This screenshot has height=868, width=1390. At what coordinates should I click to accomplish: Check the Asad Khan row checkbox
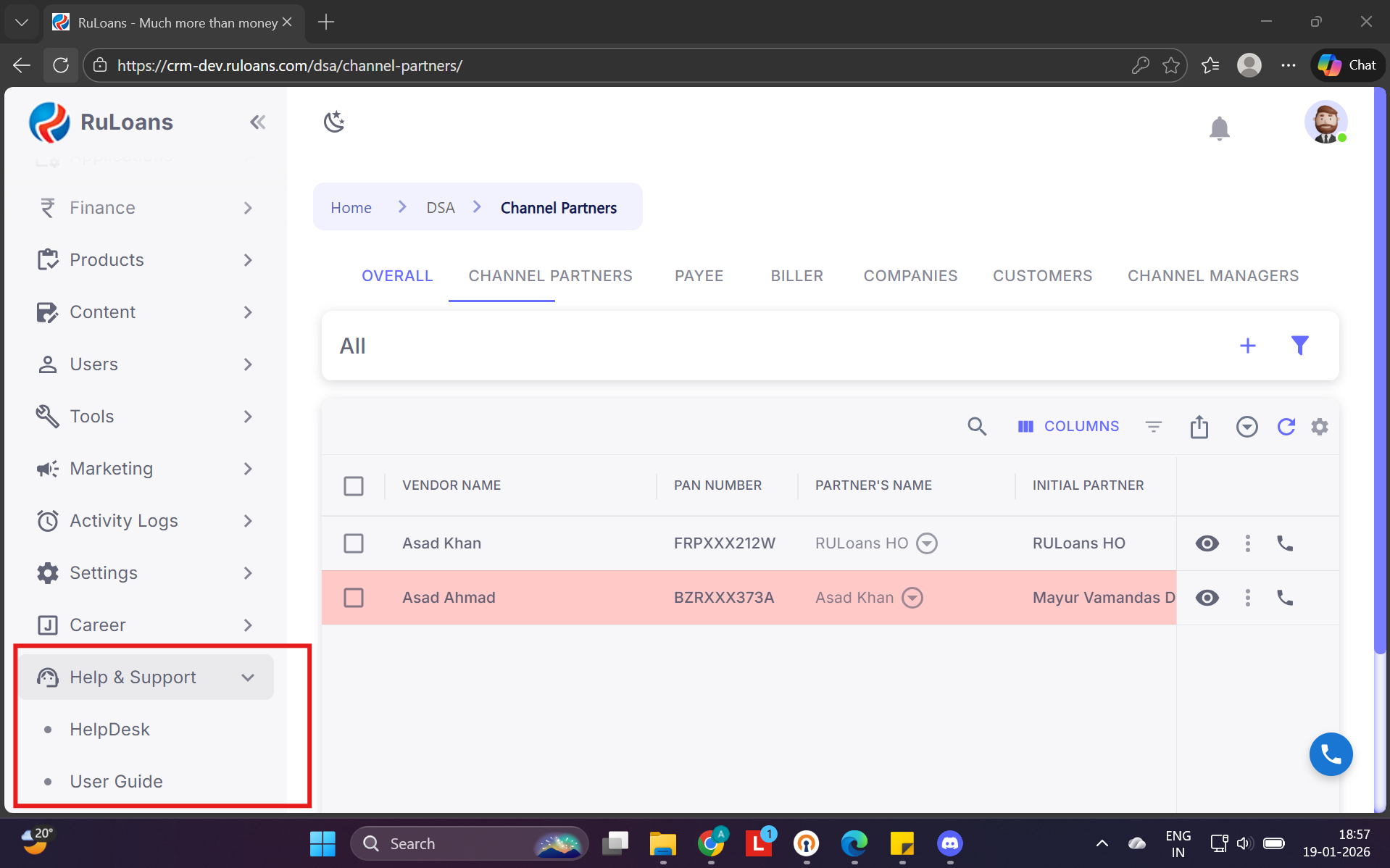pyautogui.click(x=354, y=543)
